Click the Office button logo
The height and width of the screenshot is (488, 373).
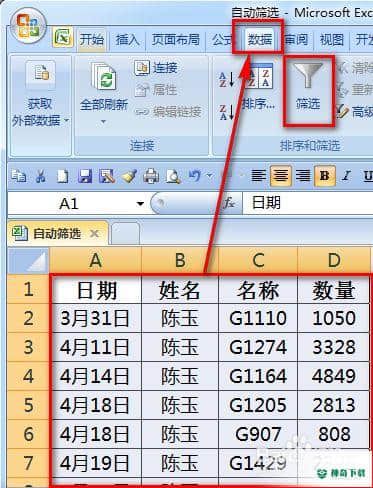click(x=28, y=26)
